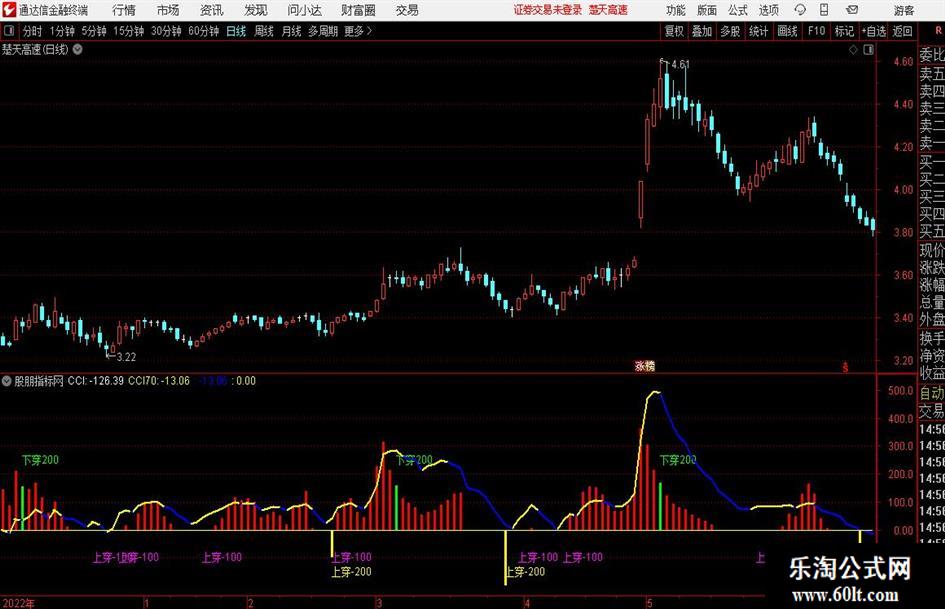Switch to 5分钟 chart period
This screenshot has width=945, height=609.
94,31
